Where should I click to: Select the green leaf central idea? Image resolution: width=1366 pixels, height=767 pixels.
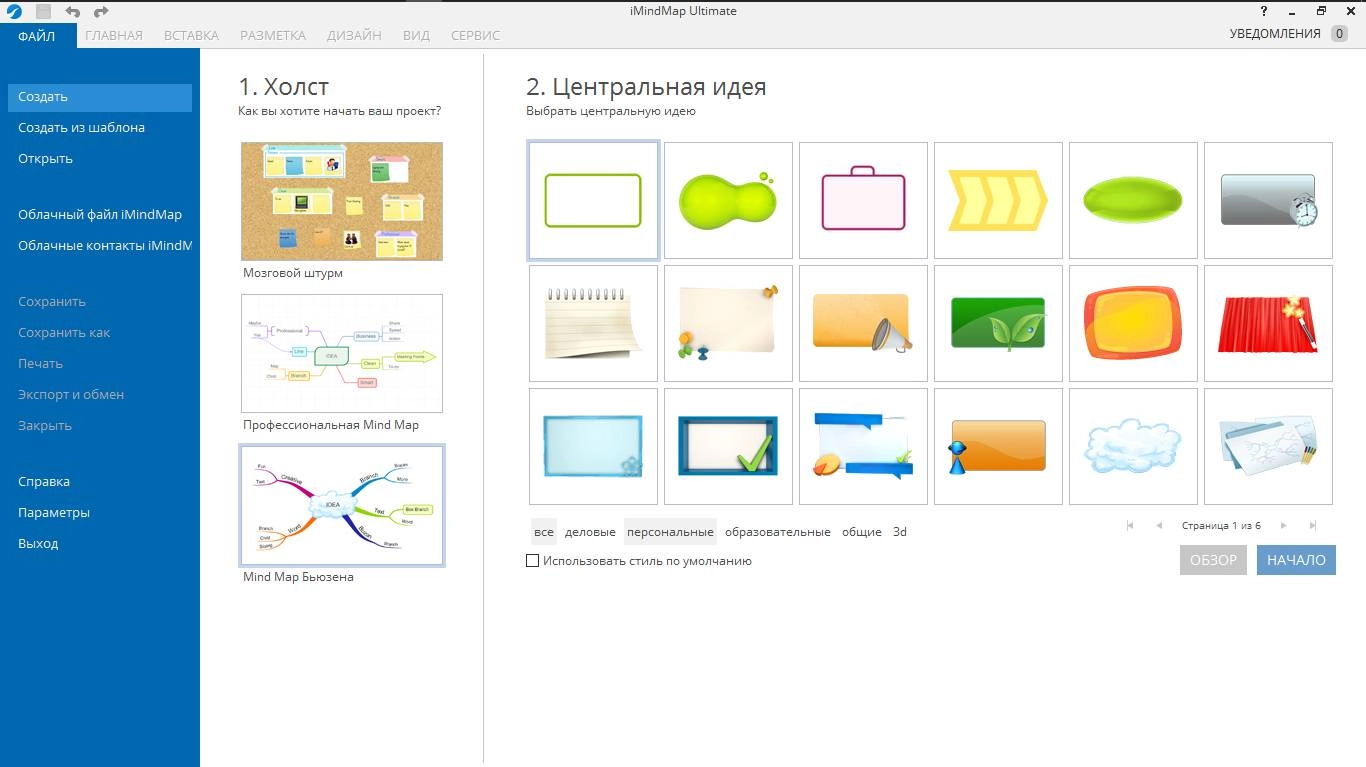pyautogui.click(x=998, y=323)
